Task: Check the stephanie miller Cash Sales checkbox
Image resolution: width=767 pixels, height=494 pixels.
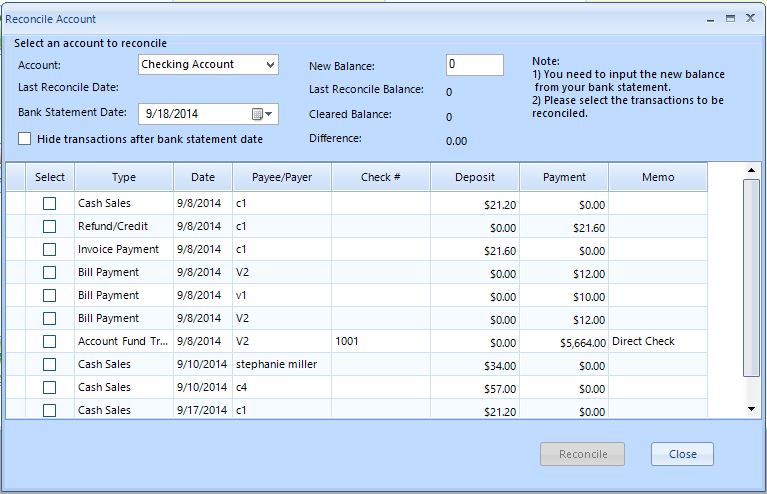Action: [x=49, y=365]
